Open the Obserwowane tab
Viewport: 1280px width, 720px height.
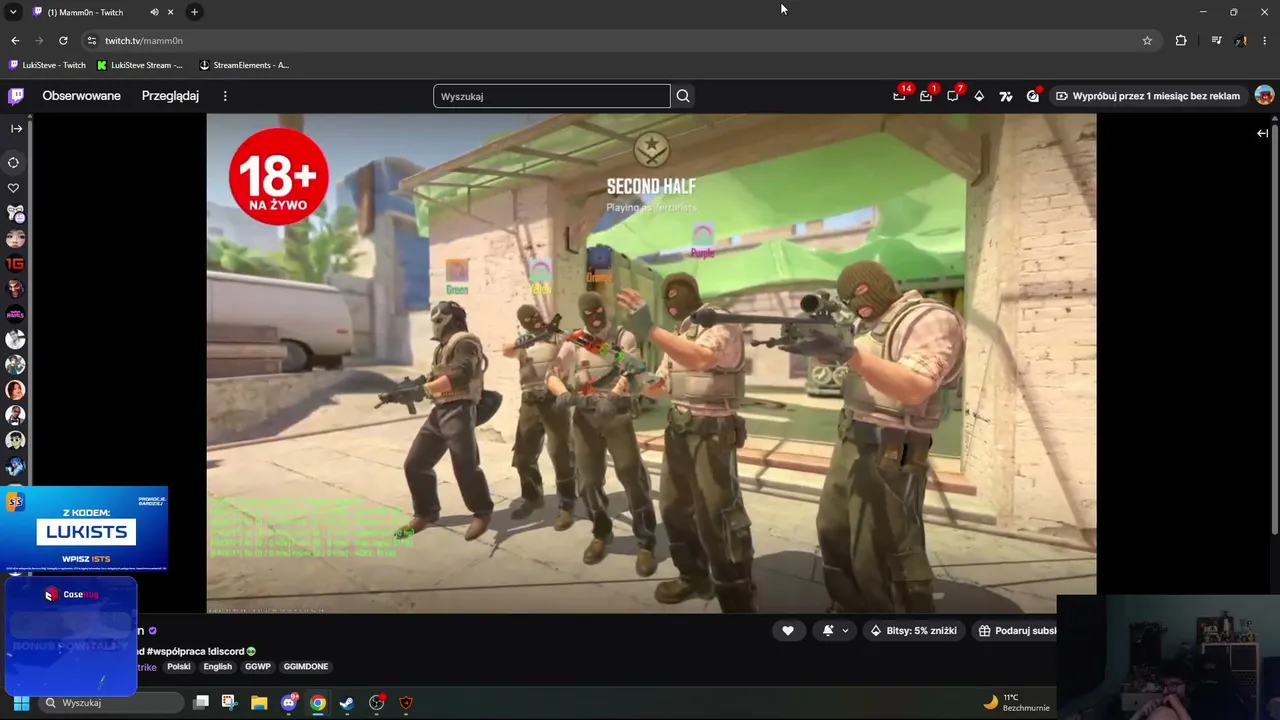click(x=81, y=96)
